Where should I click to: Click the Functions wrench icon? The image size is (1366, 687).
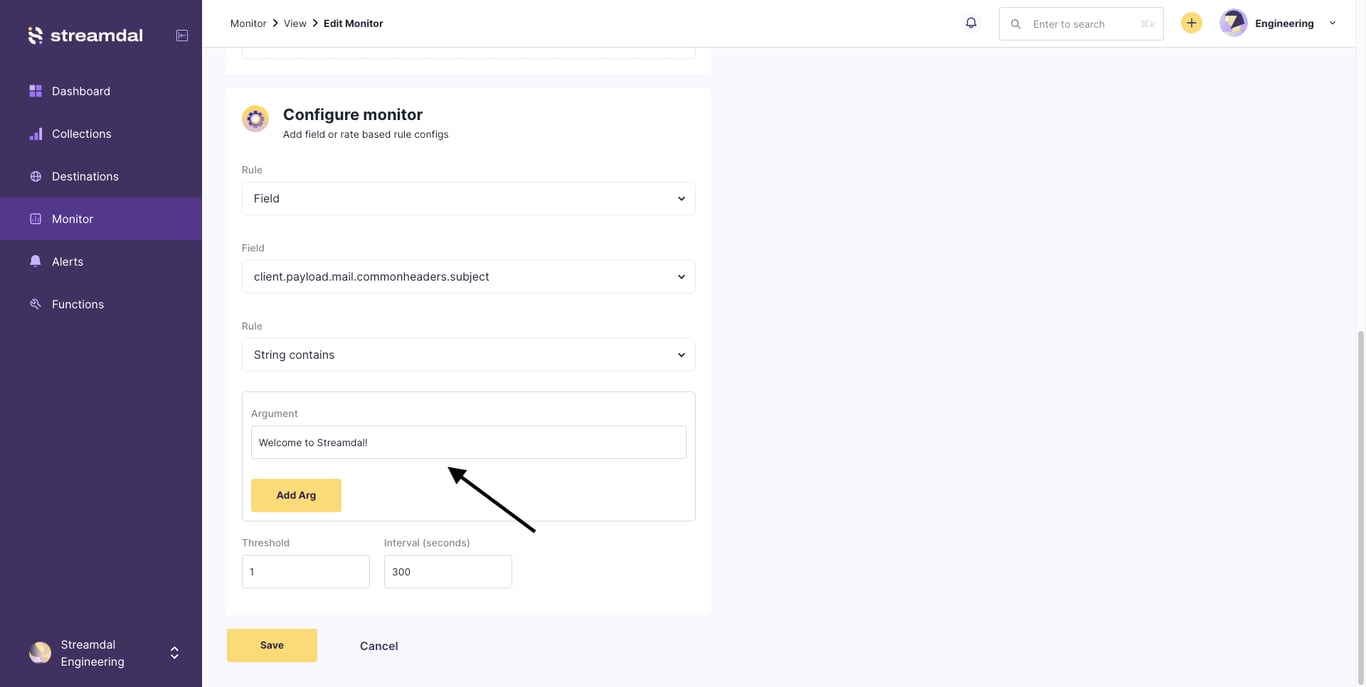(x=36, y=304)
